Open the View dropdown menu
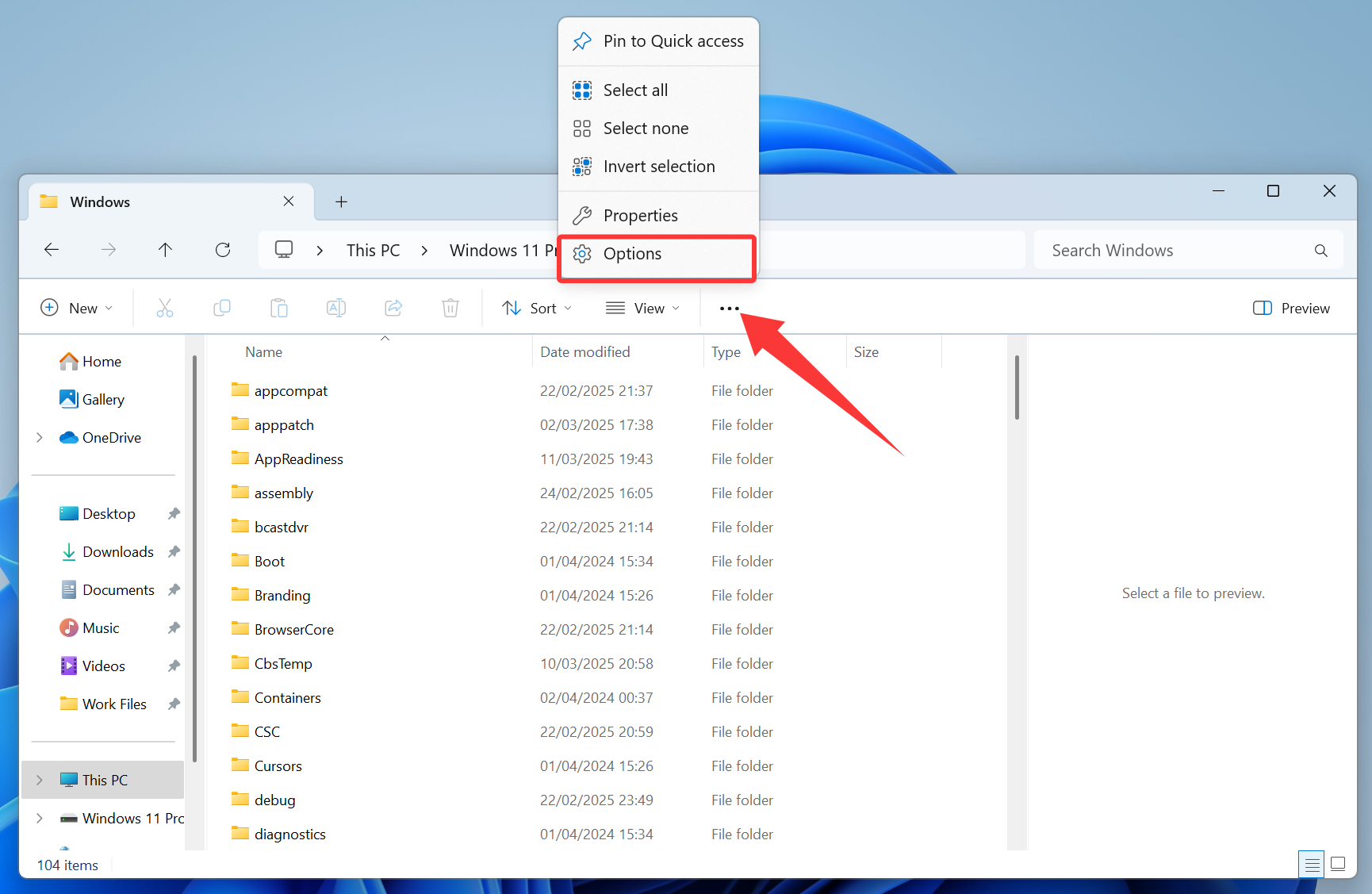The height and width of the screenshot is (894, 1372). tap(643, 308)
